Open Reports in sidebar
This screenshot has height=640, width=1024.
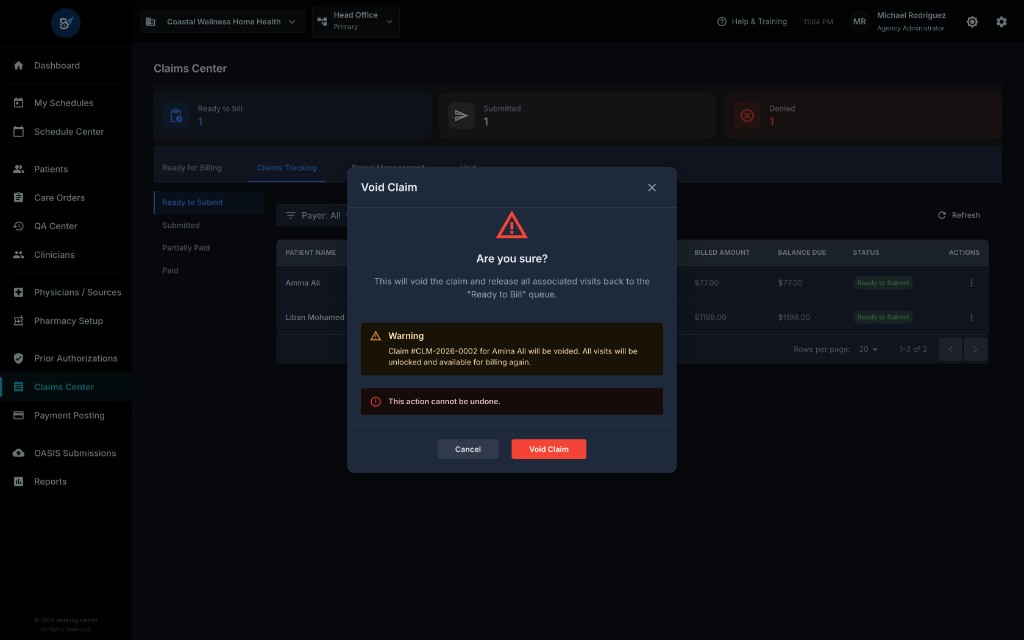(50, 481)
